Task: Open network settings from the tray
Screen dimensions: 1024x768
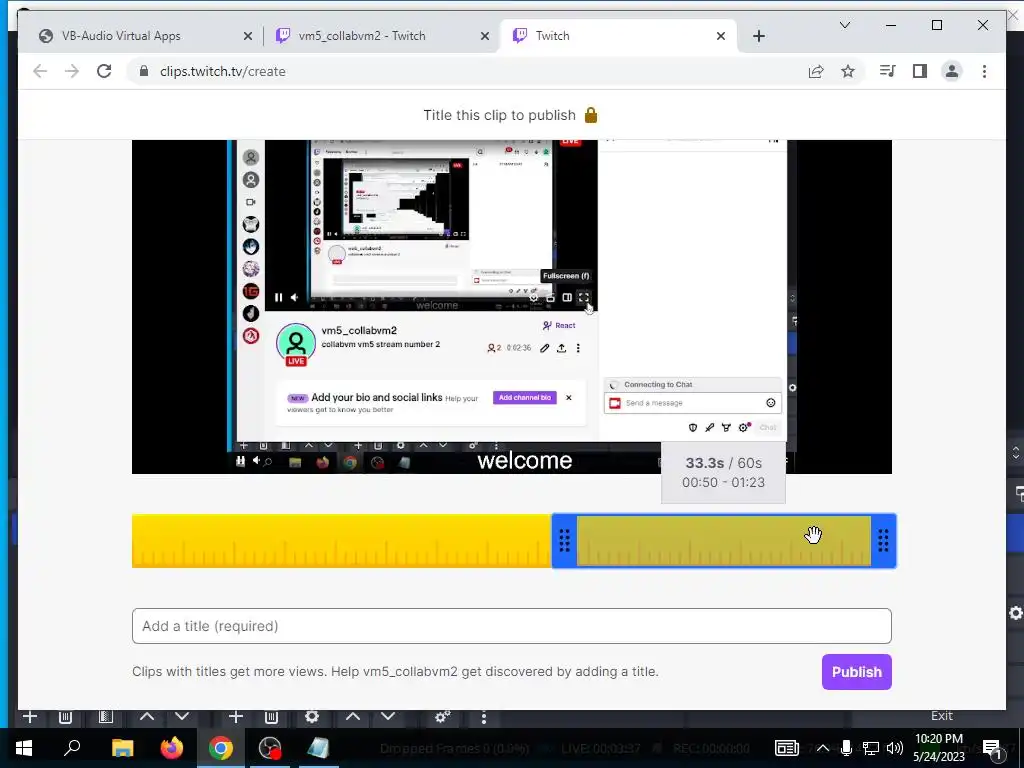Action: pos(871,748)
